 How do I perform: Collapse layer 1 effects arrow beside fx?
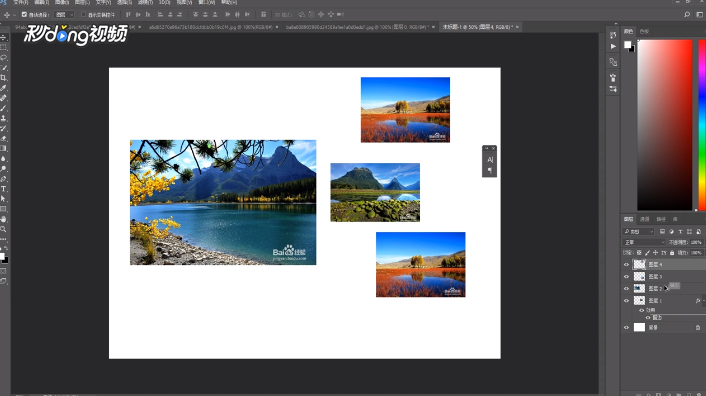click(704, 301)
